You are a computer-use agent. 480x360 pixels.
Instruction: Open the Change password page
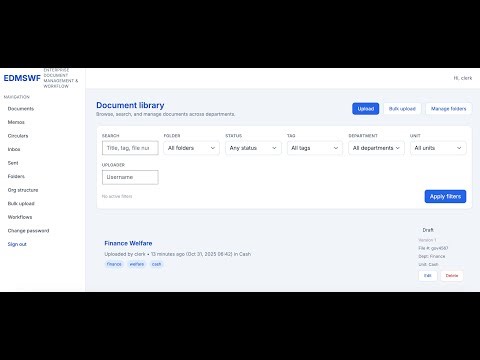(28, 231)
